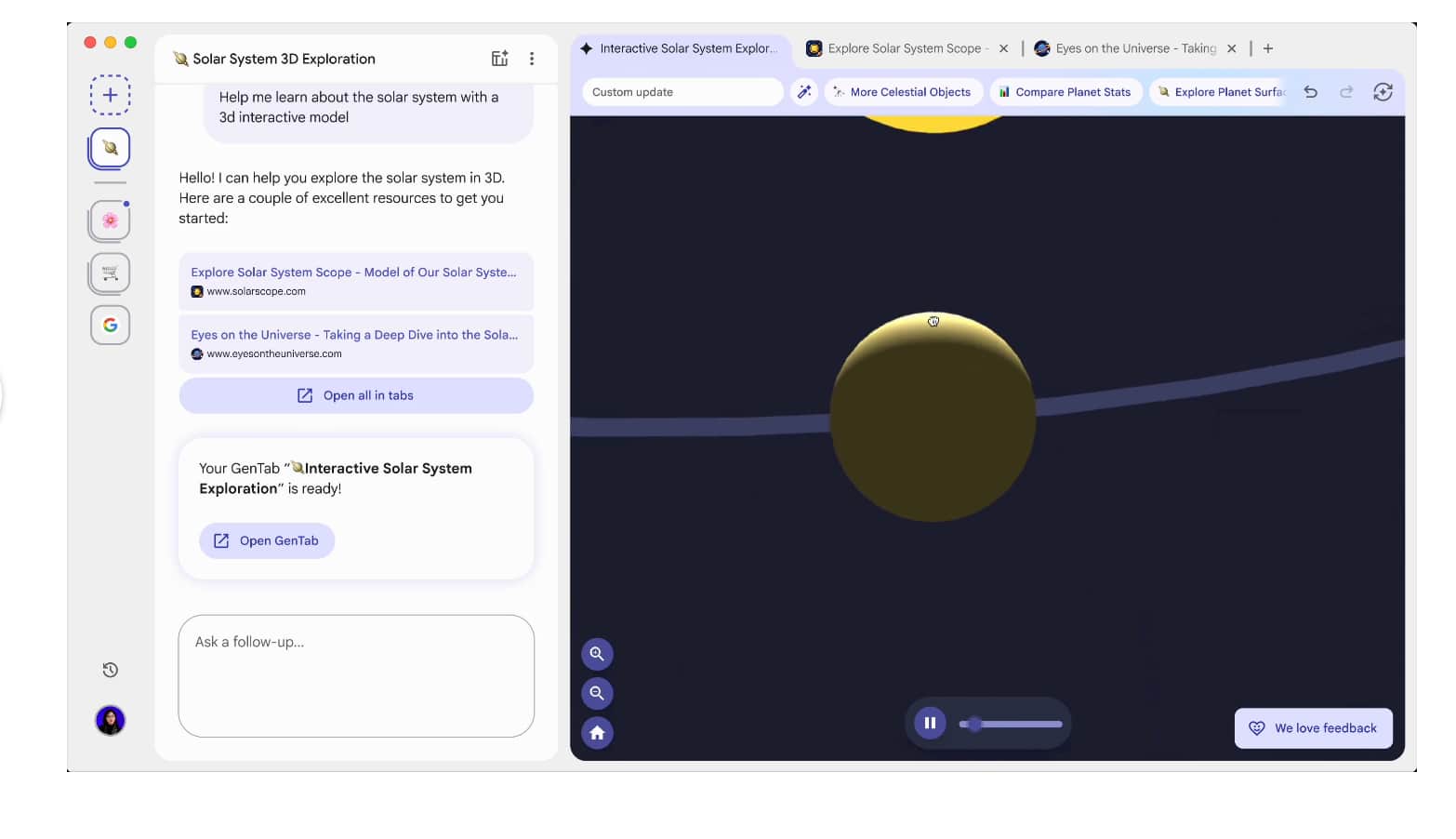Open the Explore Solar System Scope link card
The width and height of the screenshot is (1456, 839).
[356, 281]
